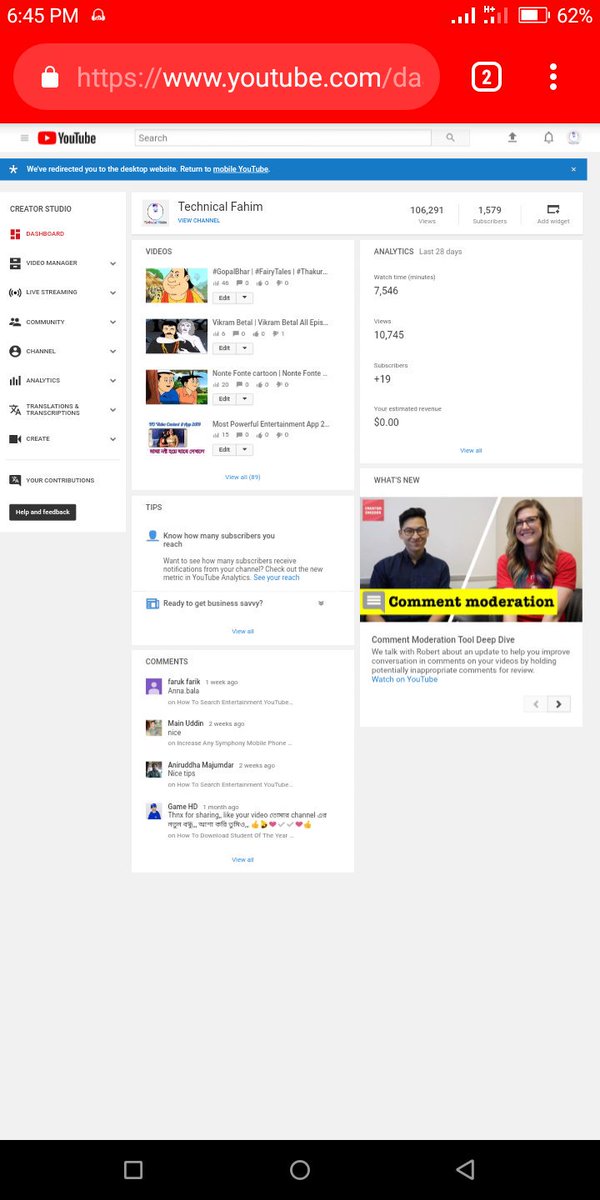
Task: Open the YouTube hamburger guide menu
Action: (x=25, y=138)
